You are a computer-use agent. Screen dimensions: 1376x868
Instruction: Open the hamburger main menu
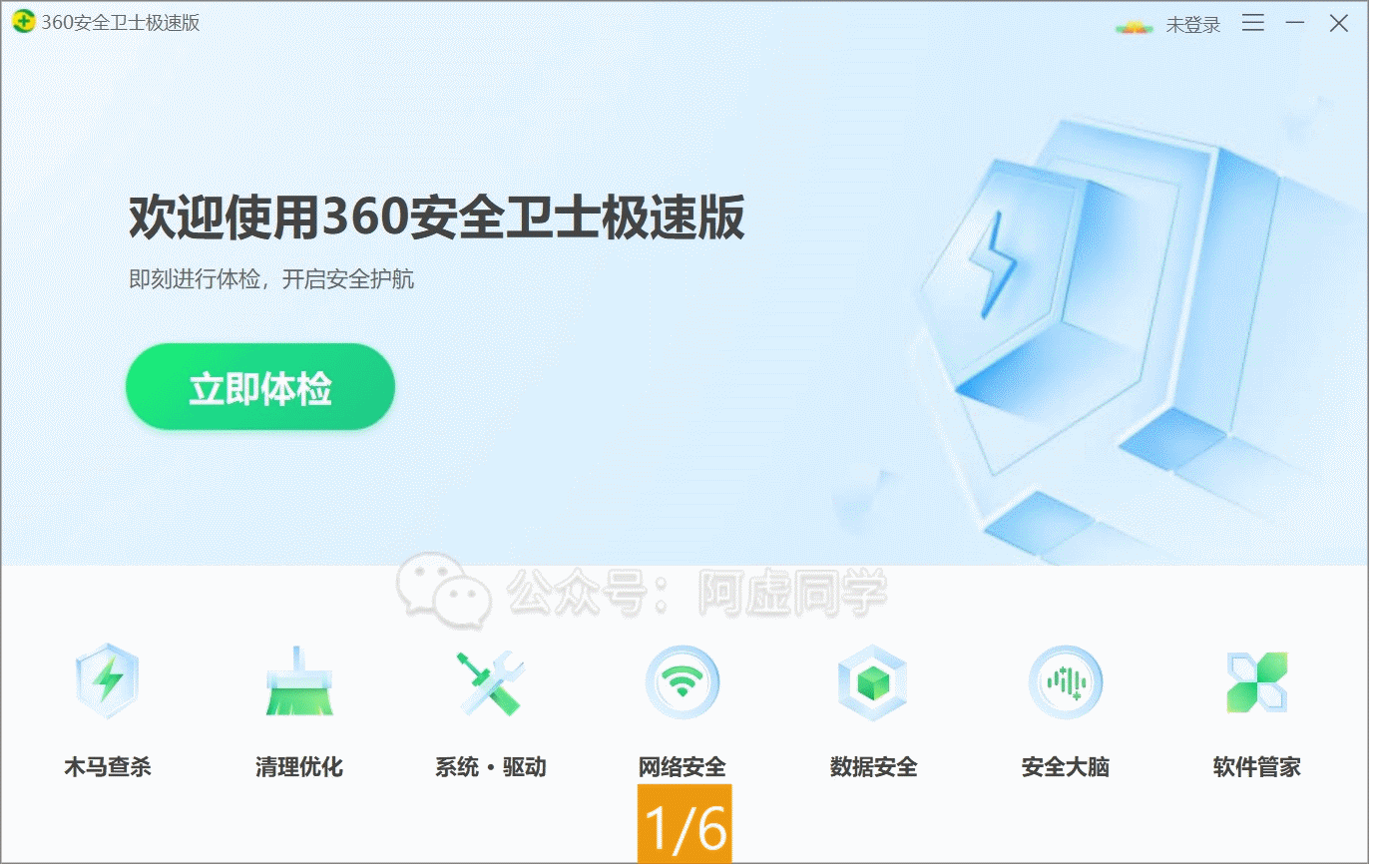1253,22
